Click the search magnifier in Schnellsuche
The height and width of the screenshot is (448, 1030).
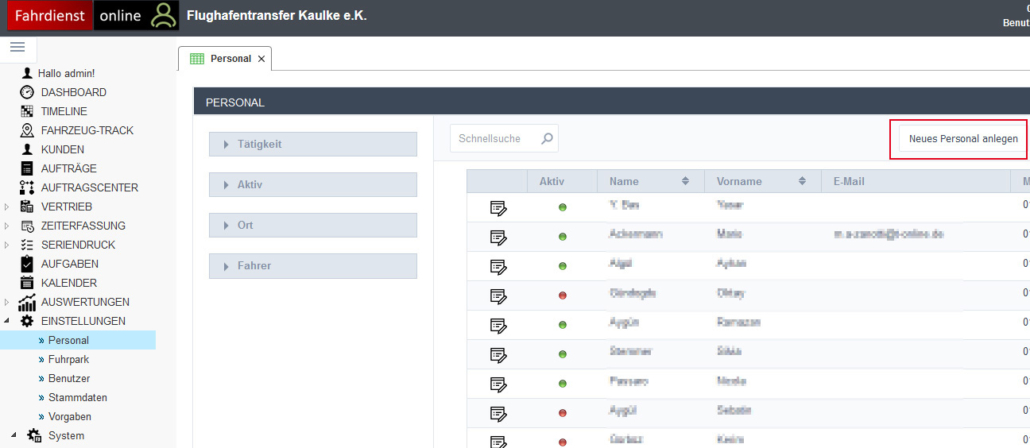point(547,139)
